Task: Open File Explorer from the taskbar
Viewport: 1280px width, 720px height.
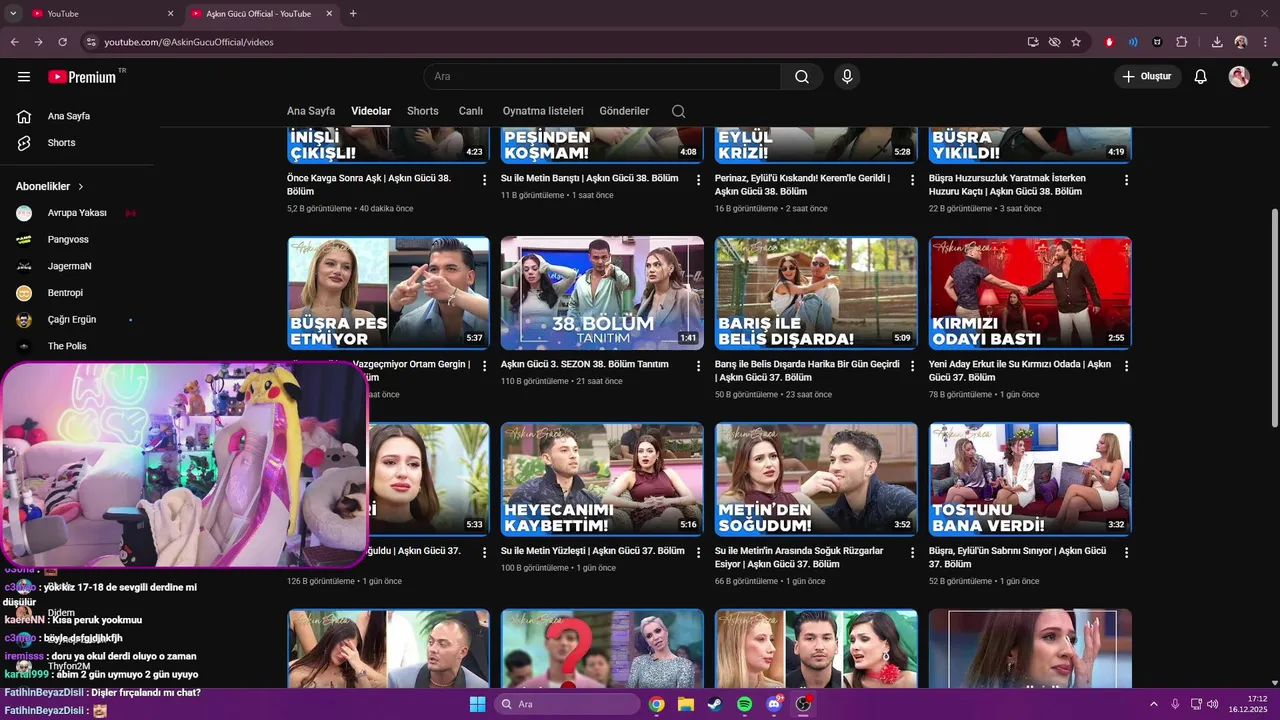Action: tap(686, 704)
